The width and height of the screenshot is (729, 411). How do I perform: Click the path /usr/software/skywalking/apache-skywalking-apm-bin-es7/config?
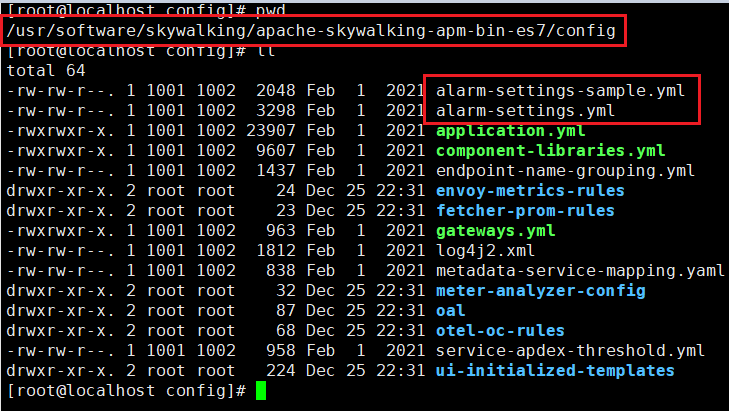[x=311, y=31]
